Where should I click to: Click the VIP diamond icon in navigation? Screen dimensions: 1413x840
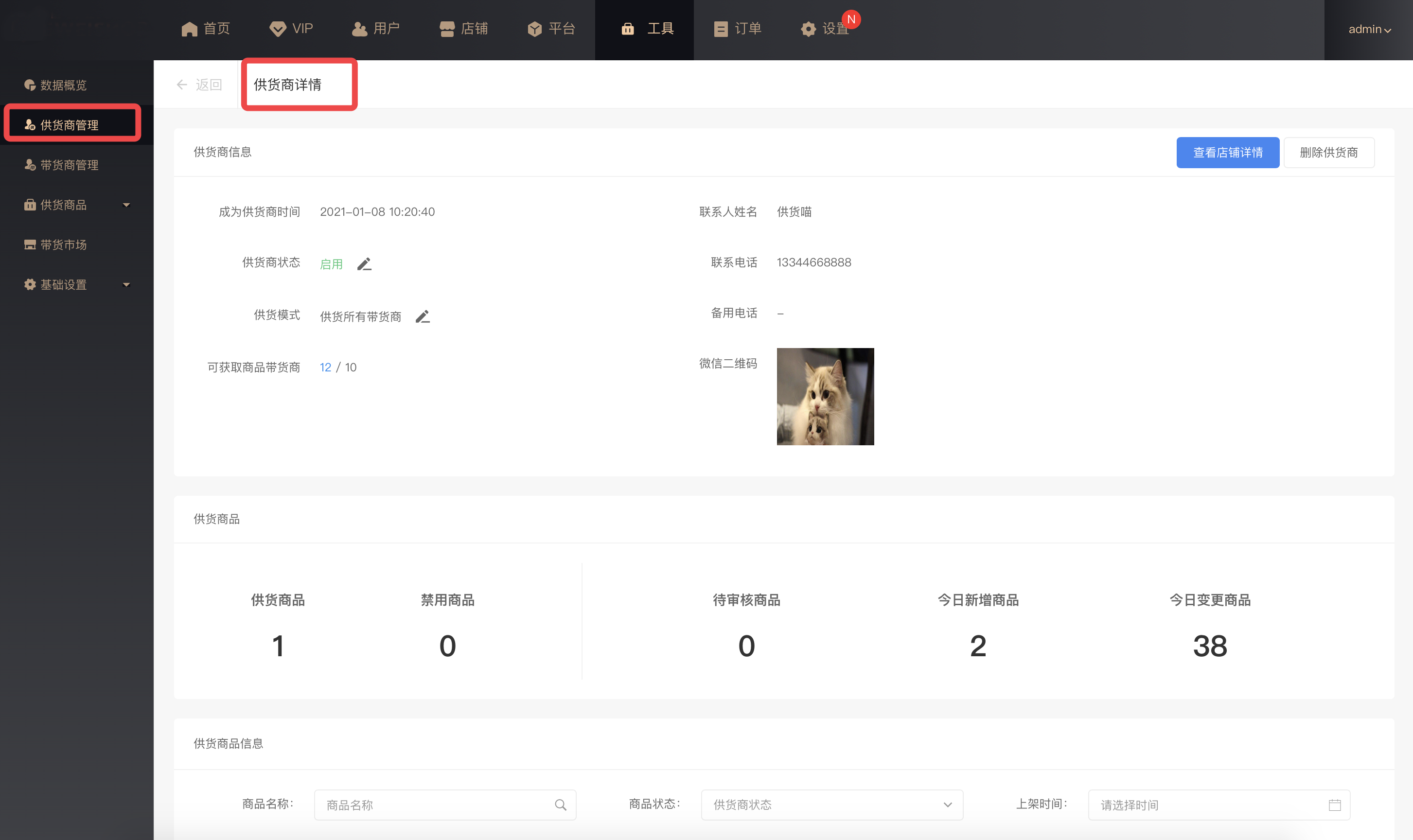tap(277, 29)
